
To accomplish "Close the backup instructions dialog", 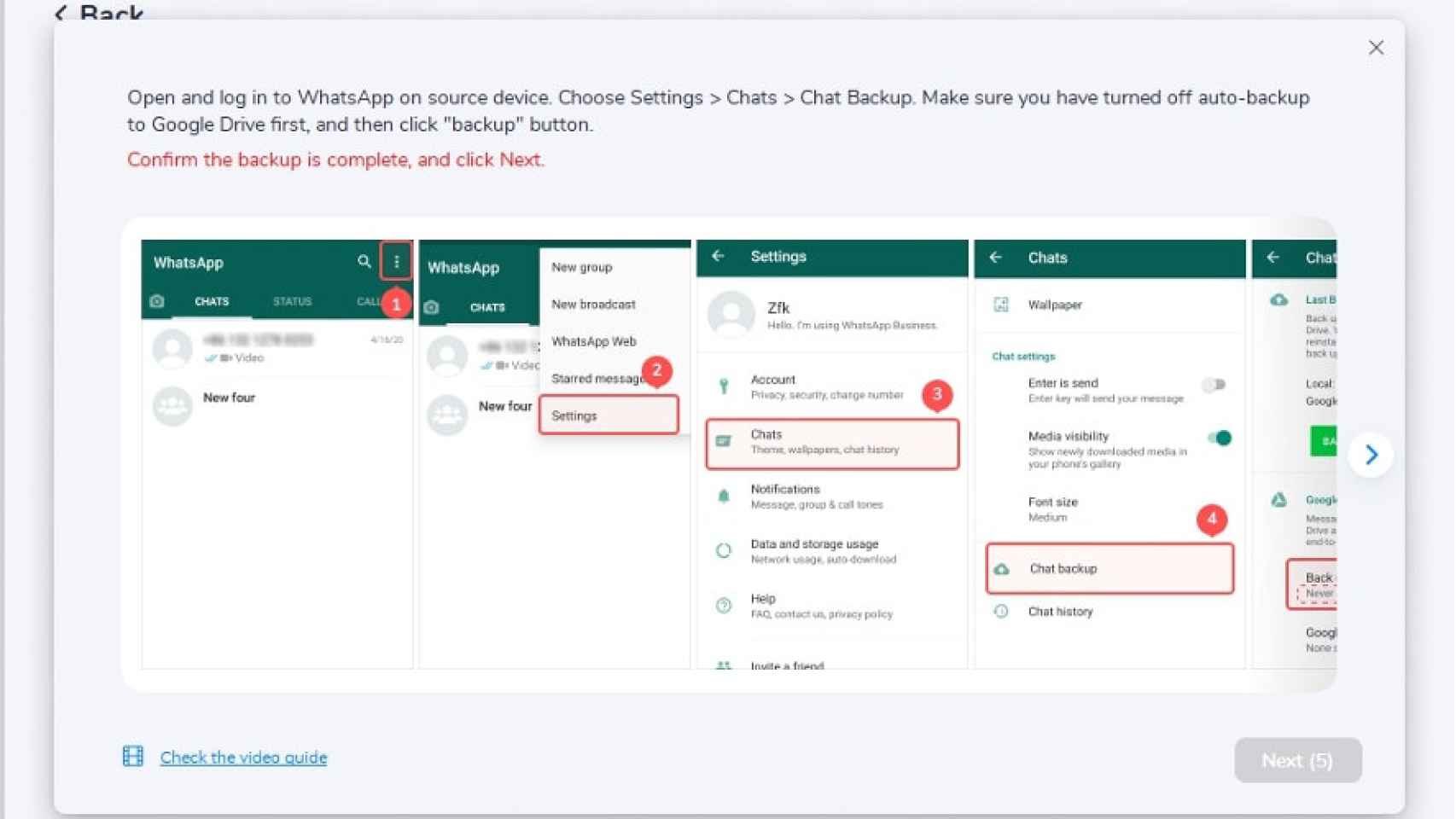I will coord(1376,48).
